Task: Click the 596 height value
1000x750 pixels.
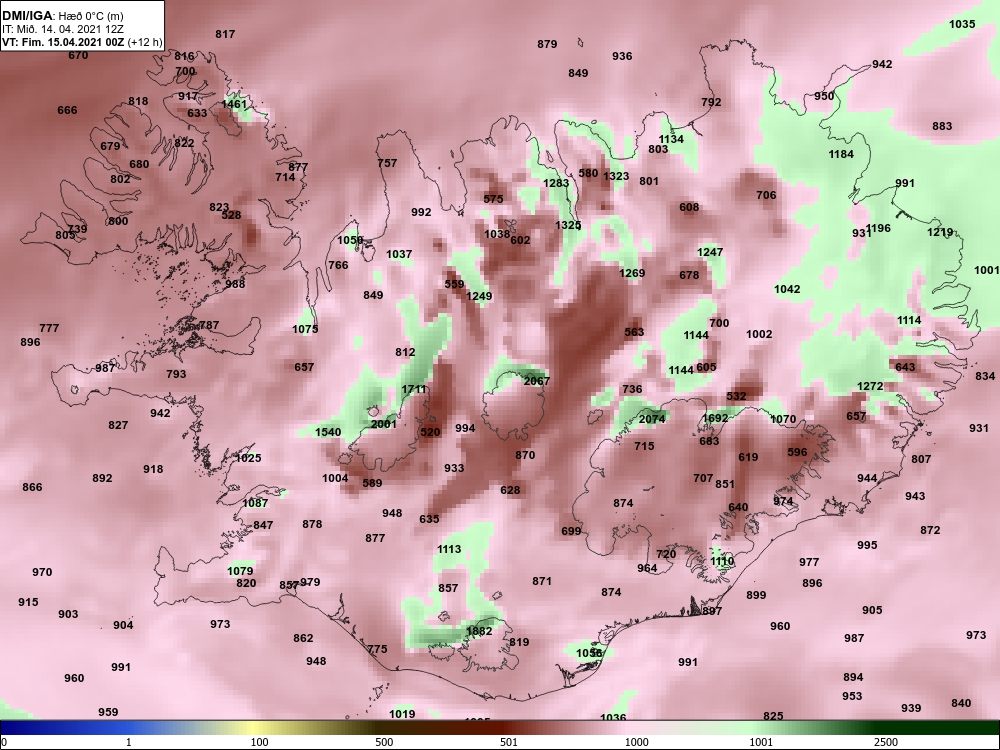Action: [797, 452]
